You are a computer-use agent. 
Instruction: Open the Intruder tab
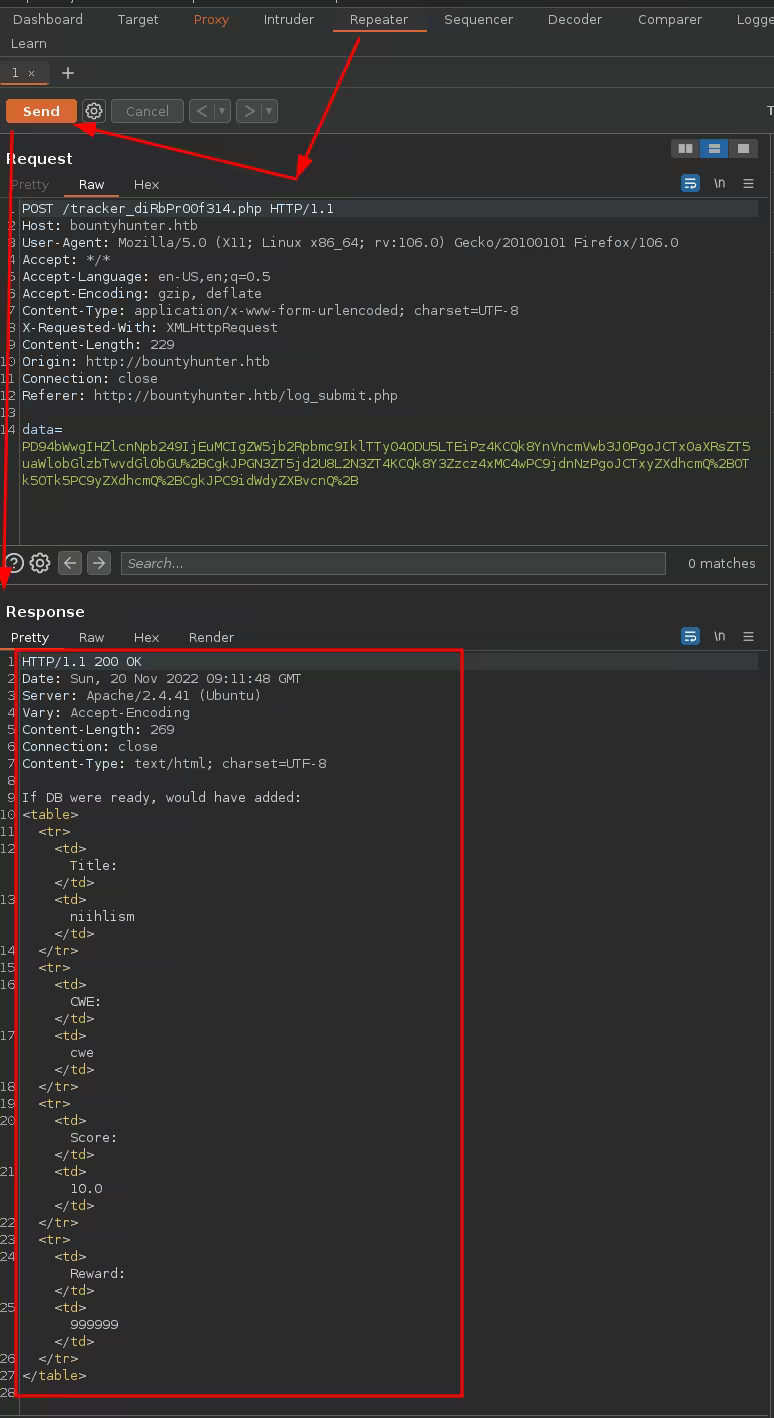pos(288,19)
